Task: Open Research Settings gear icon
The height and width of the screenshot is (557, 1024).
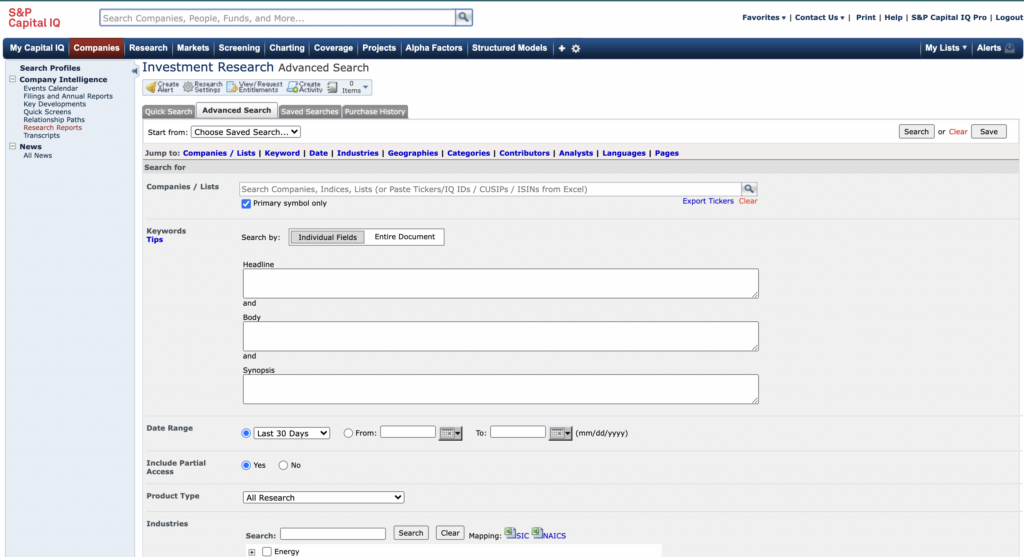Action: pyautogui.click(x=188, y=88)
